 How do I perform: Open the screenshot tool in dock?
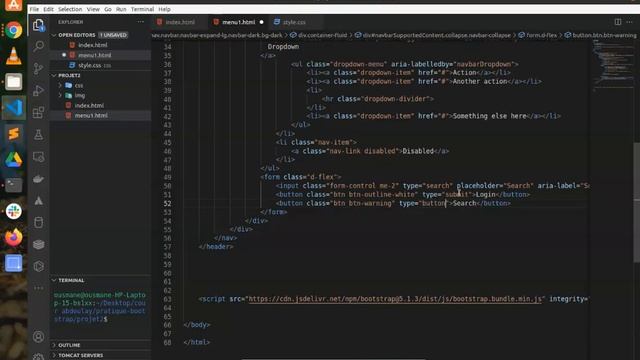coord(13,263)
